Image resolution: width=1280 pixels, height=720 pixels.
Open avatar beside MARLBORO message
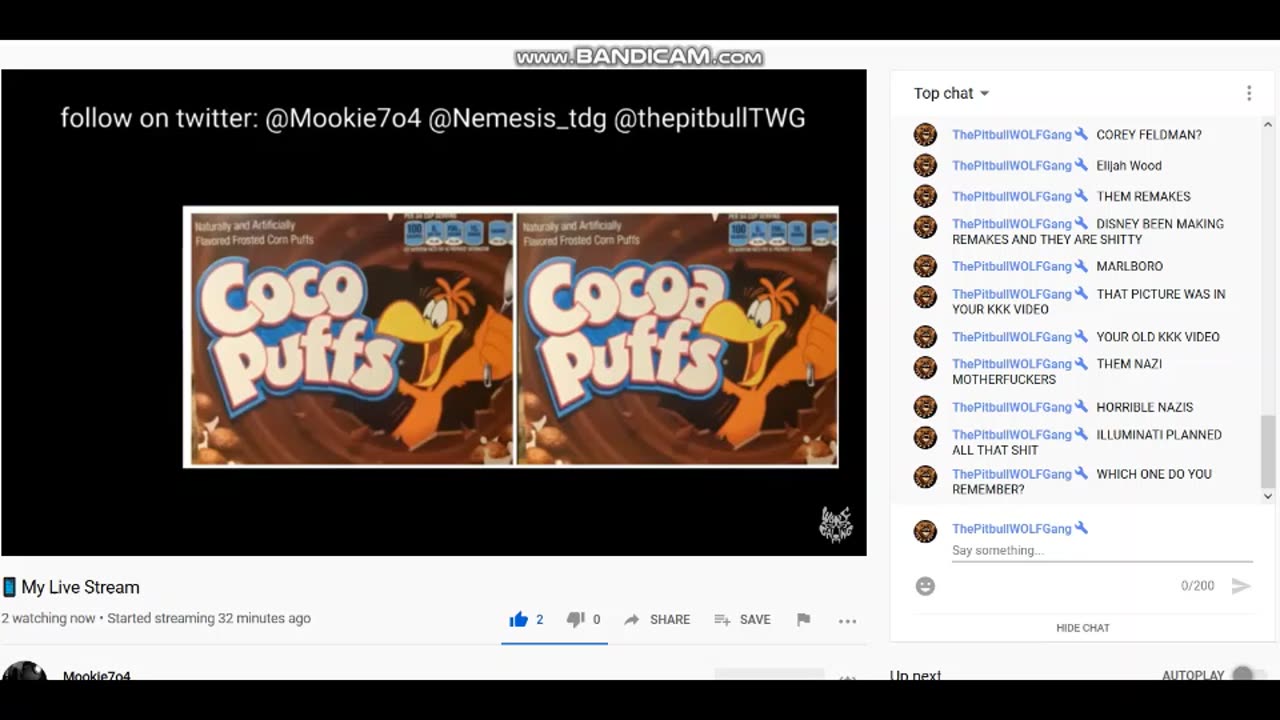coord(925,266)
